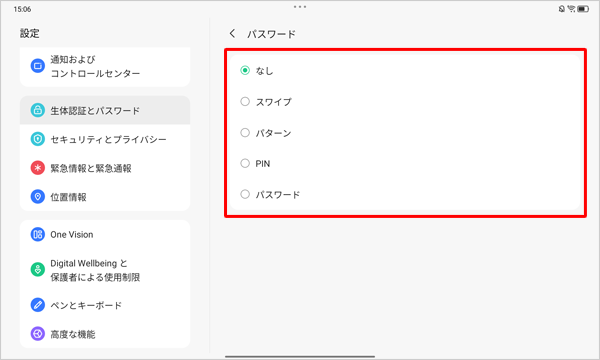Open 高度な機能 settings
The width and height of the screenshot is (600, 360).
[105, 334]
